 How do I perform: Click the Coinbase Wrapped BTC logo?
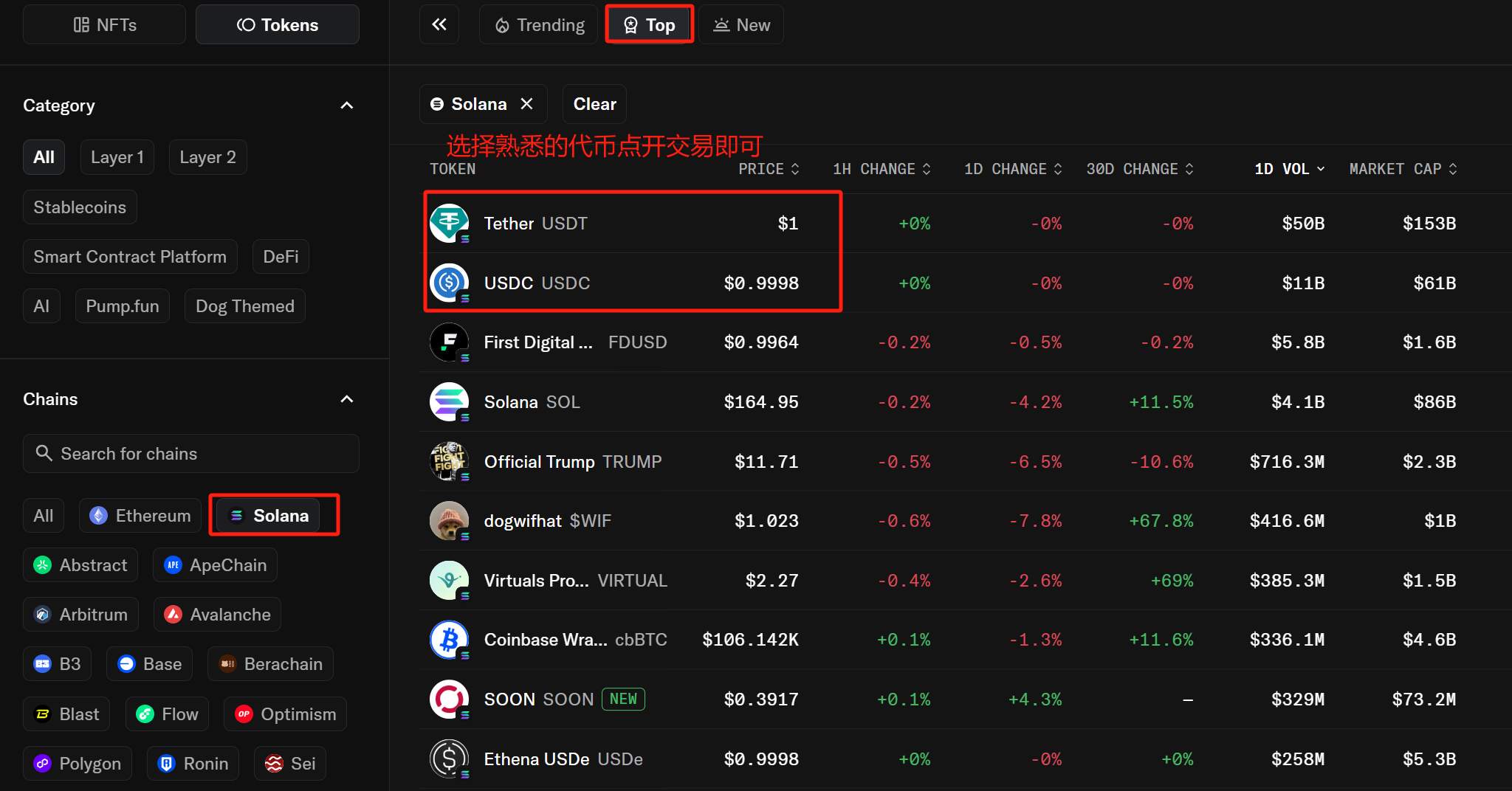point(450,640)
